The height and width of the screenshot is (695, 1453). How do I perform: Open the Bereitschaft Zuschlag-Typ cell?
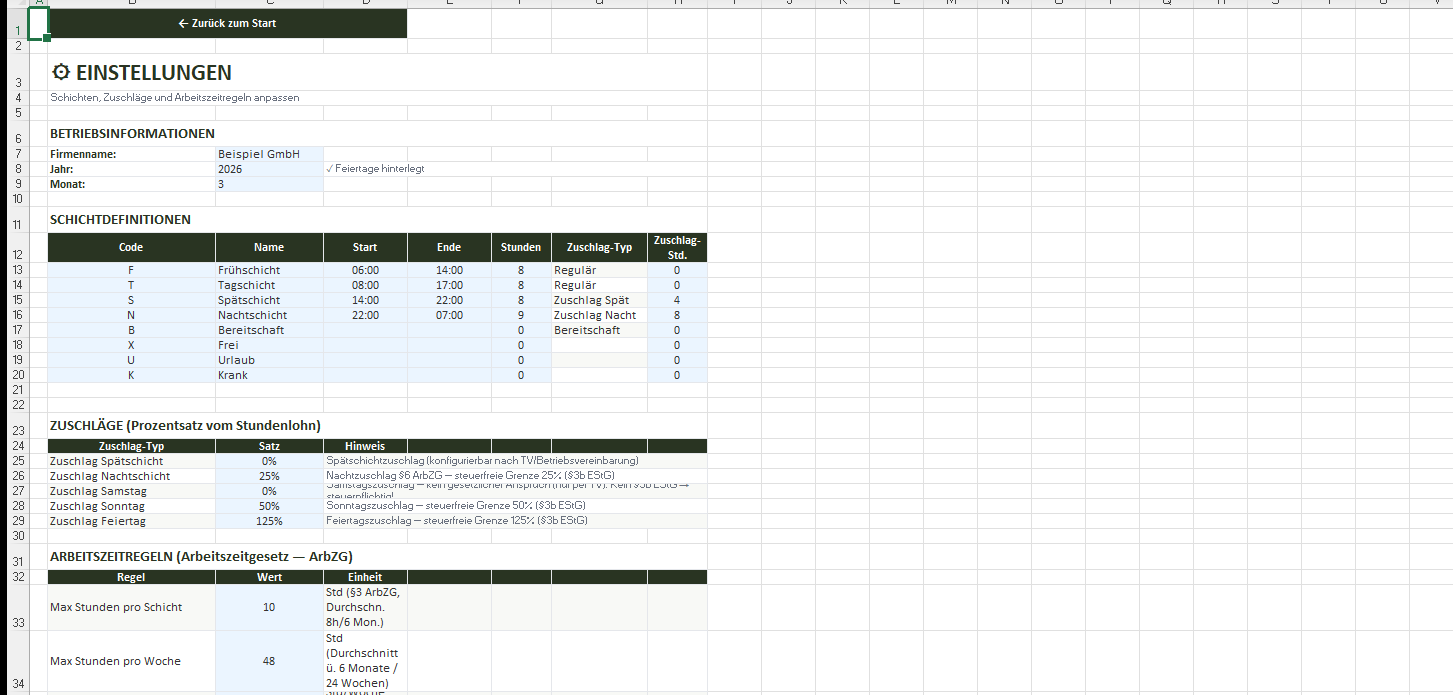tap(598, 330)
